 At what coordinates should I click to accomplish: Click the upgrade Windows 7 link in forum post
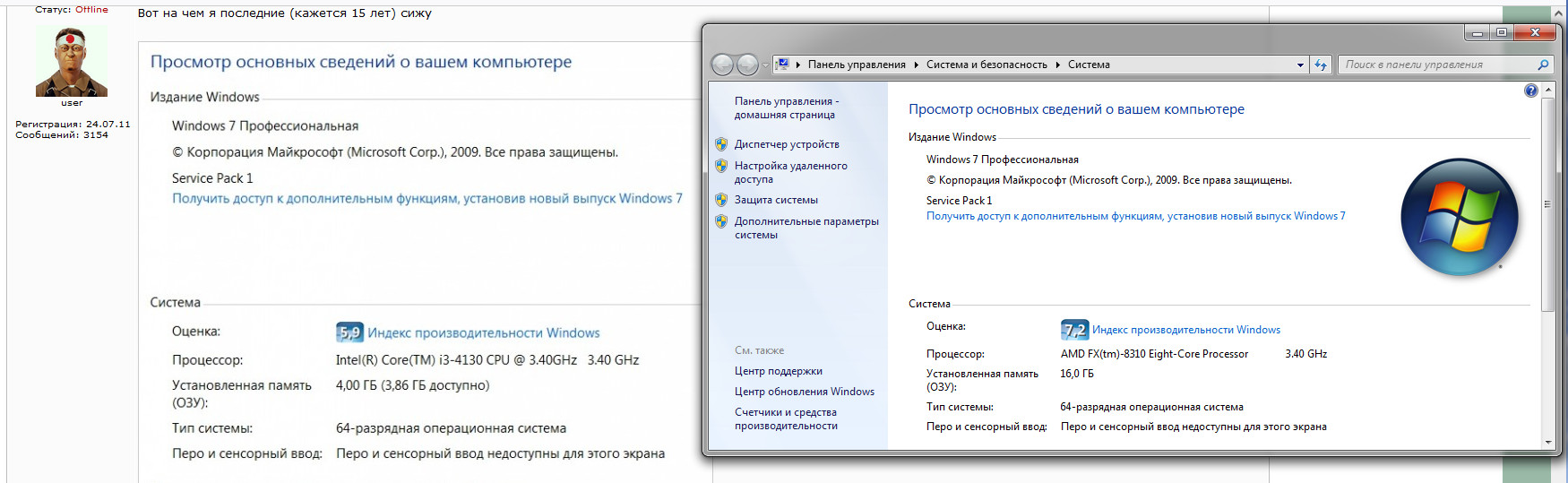tap(427, 198)
